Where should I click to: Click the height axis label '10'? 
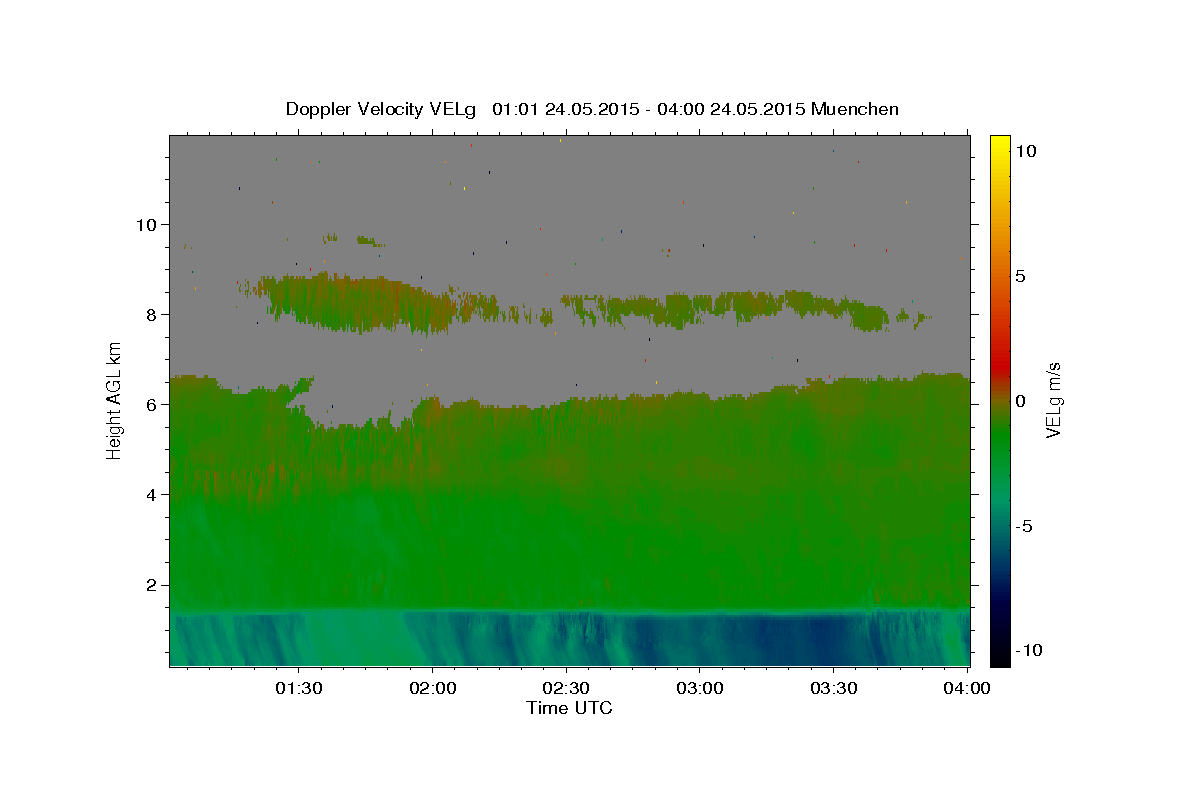147,225
